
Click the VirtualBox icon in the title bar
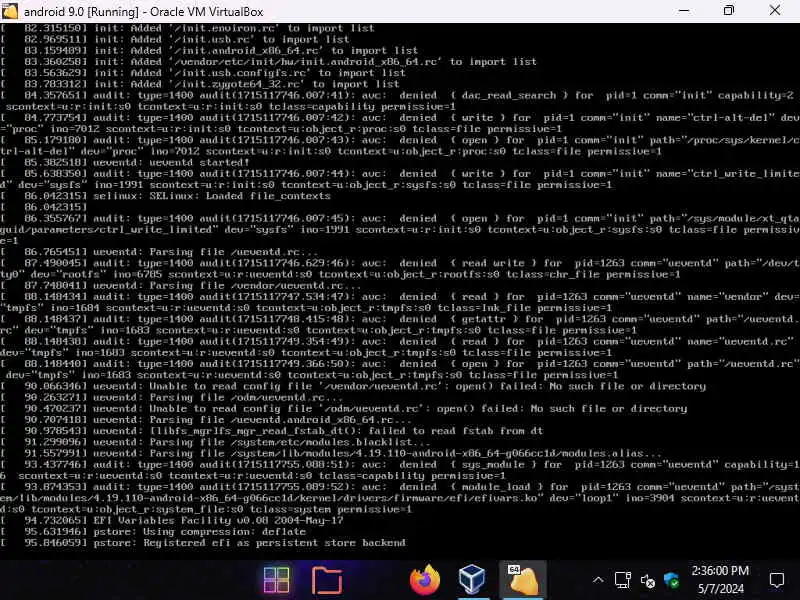coord(10,11)
